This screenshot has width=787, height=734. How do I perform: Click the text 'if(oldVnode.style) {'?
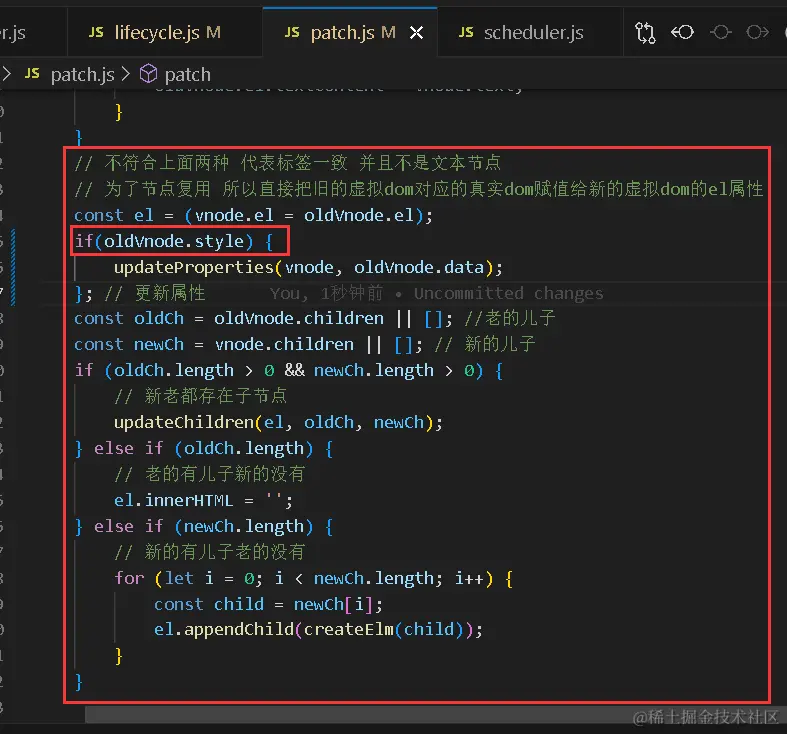[x=174, y=241]
